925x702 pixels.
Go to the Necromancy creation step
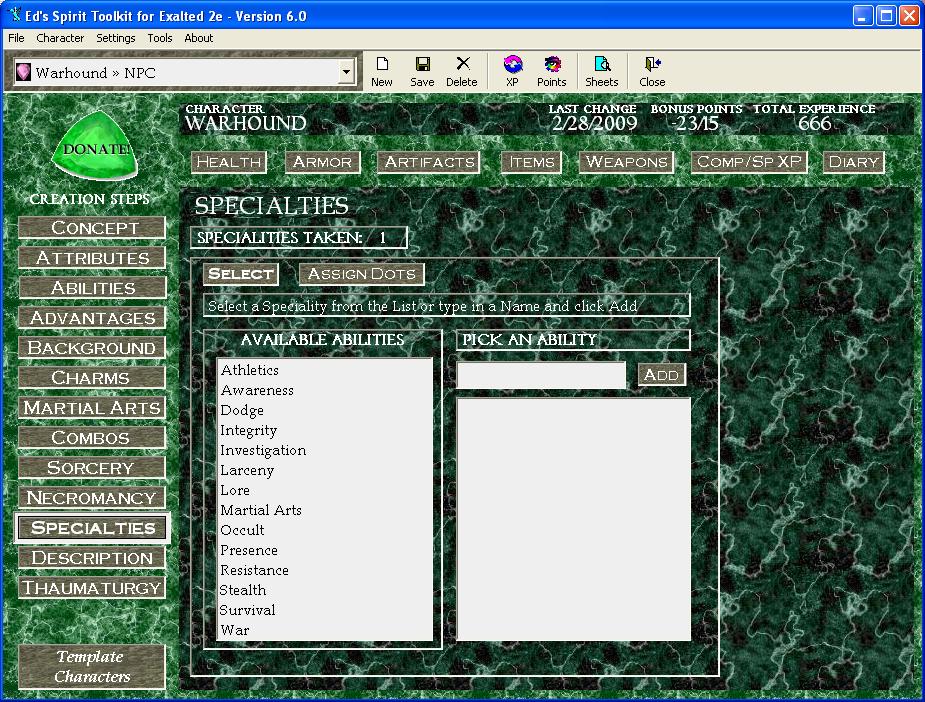coord(92,498)
